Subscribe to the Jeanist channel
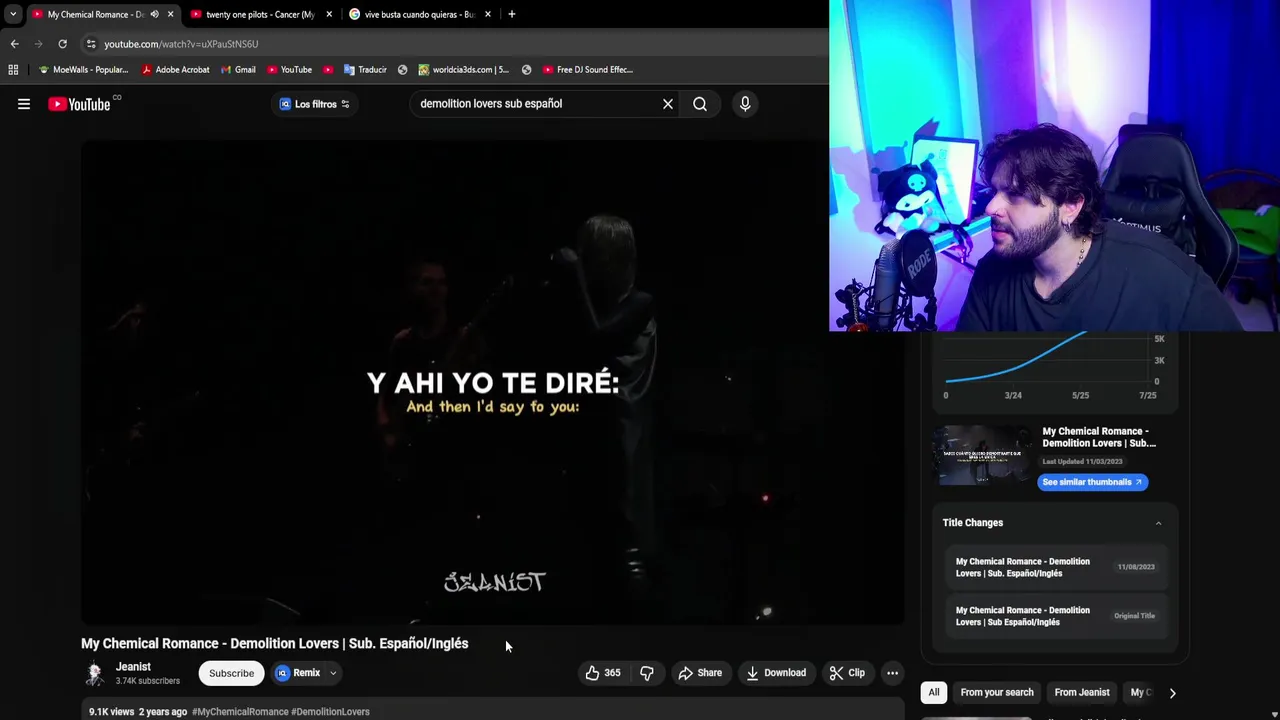This screenshot has width=1280, height=720. [x=231, y=673]
